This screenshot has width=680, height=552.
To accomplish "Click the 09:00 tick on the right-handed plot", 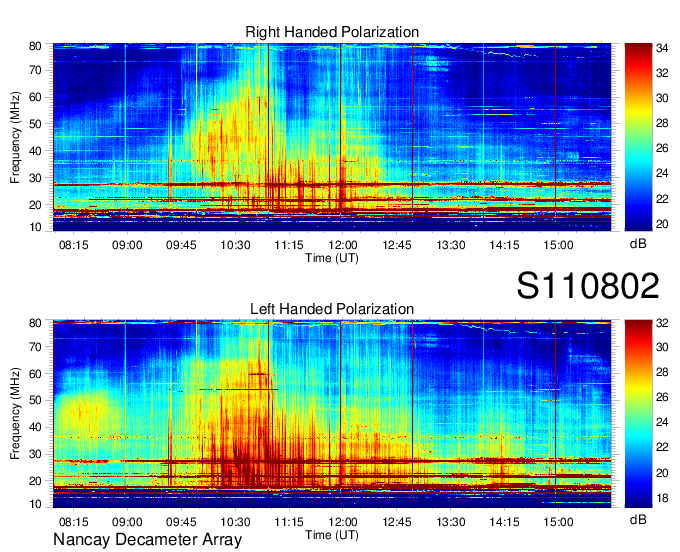I will point(127,245).
